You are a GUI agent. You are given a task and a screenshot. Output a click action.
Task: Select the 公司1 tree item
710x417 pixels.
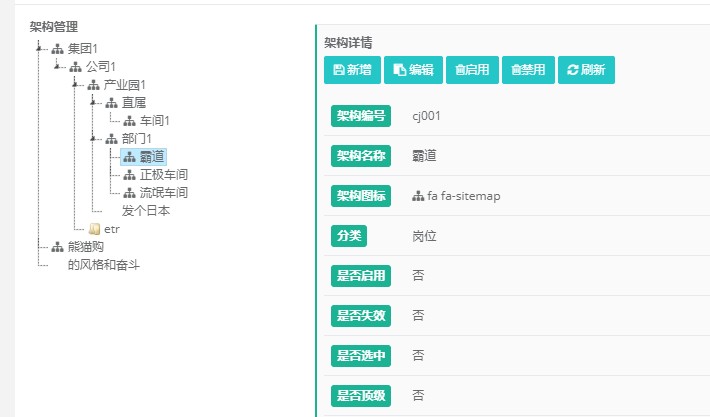click(101, 67)
